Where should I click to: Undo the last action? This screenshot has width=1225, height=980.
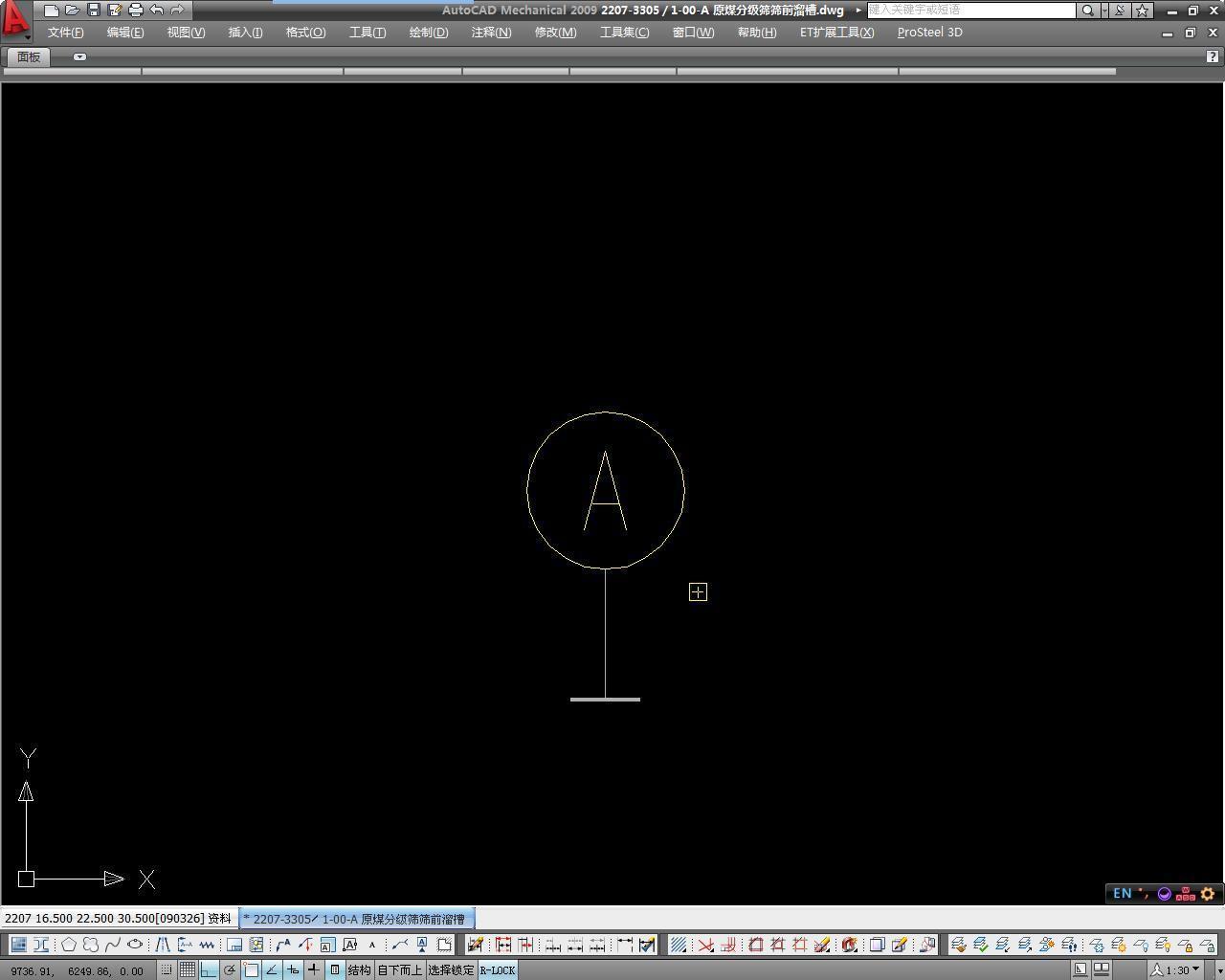pos(157,11)
